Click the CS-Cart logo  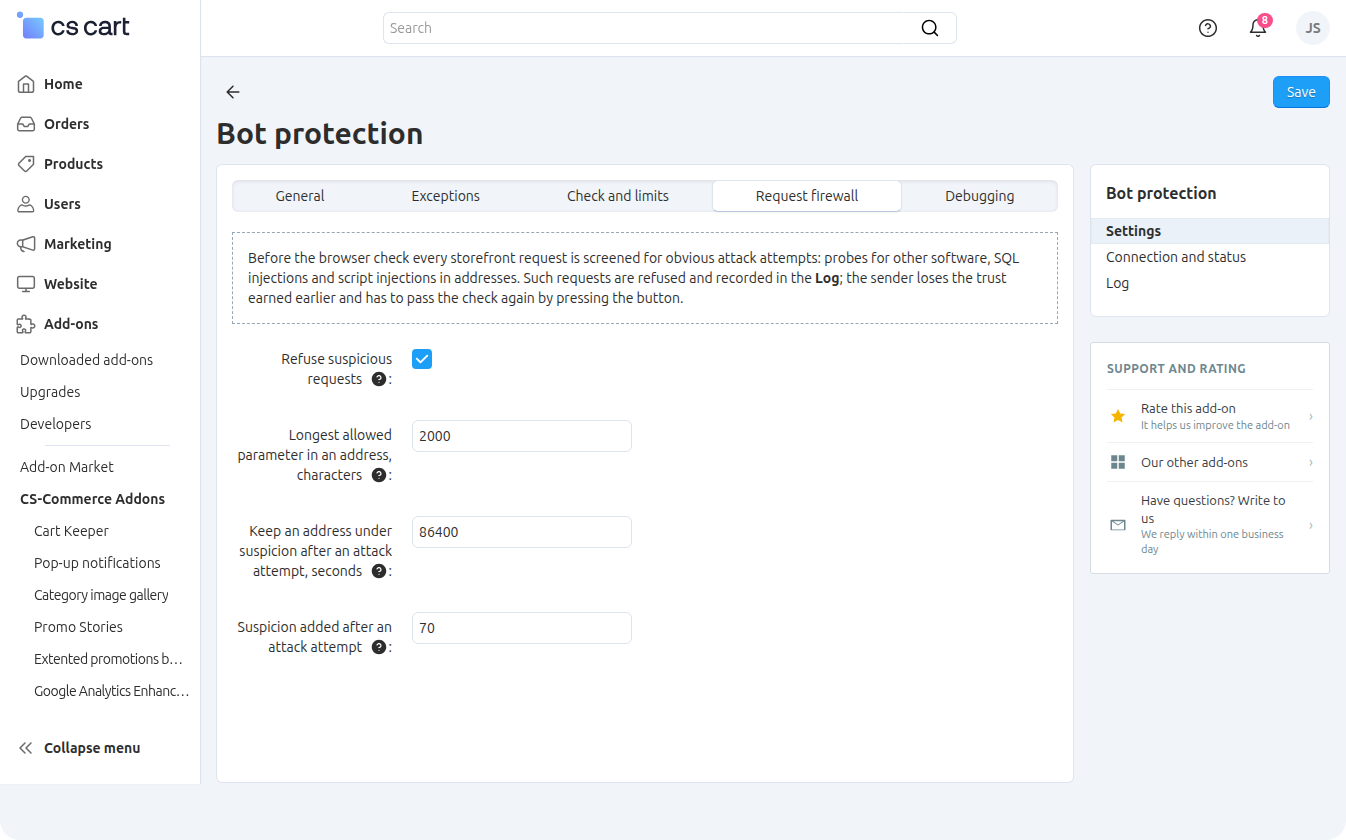pos(74,27)
